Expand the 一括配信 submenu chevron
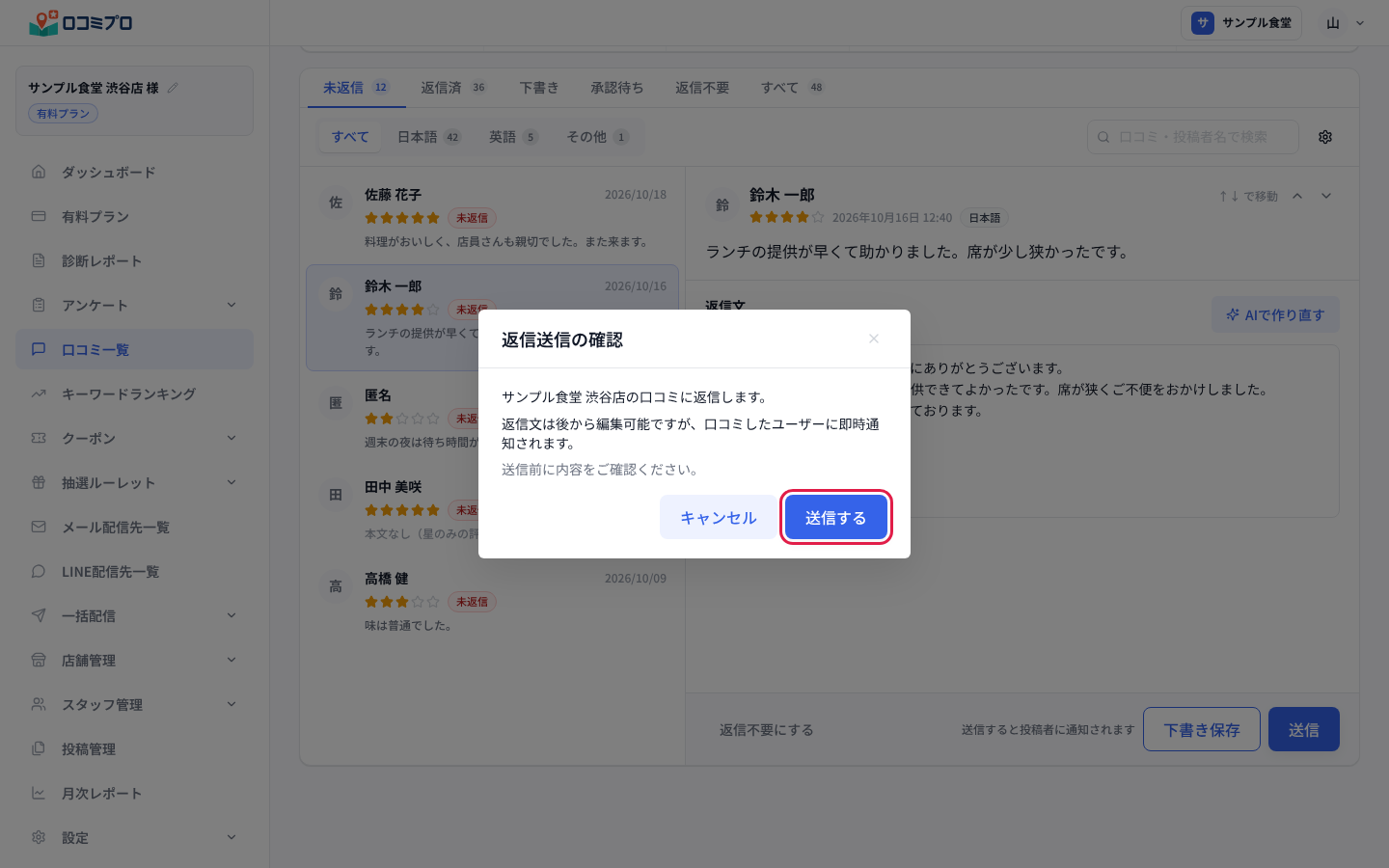 pos(231,615)
